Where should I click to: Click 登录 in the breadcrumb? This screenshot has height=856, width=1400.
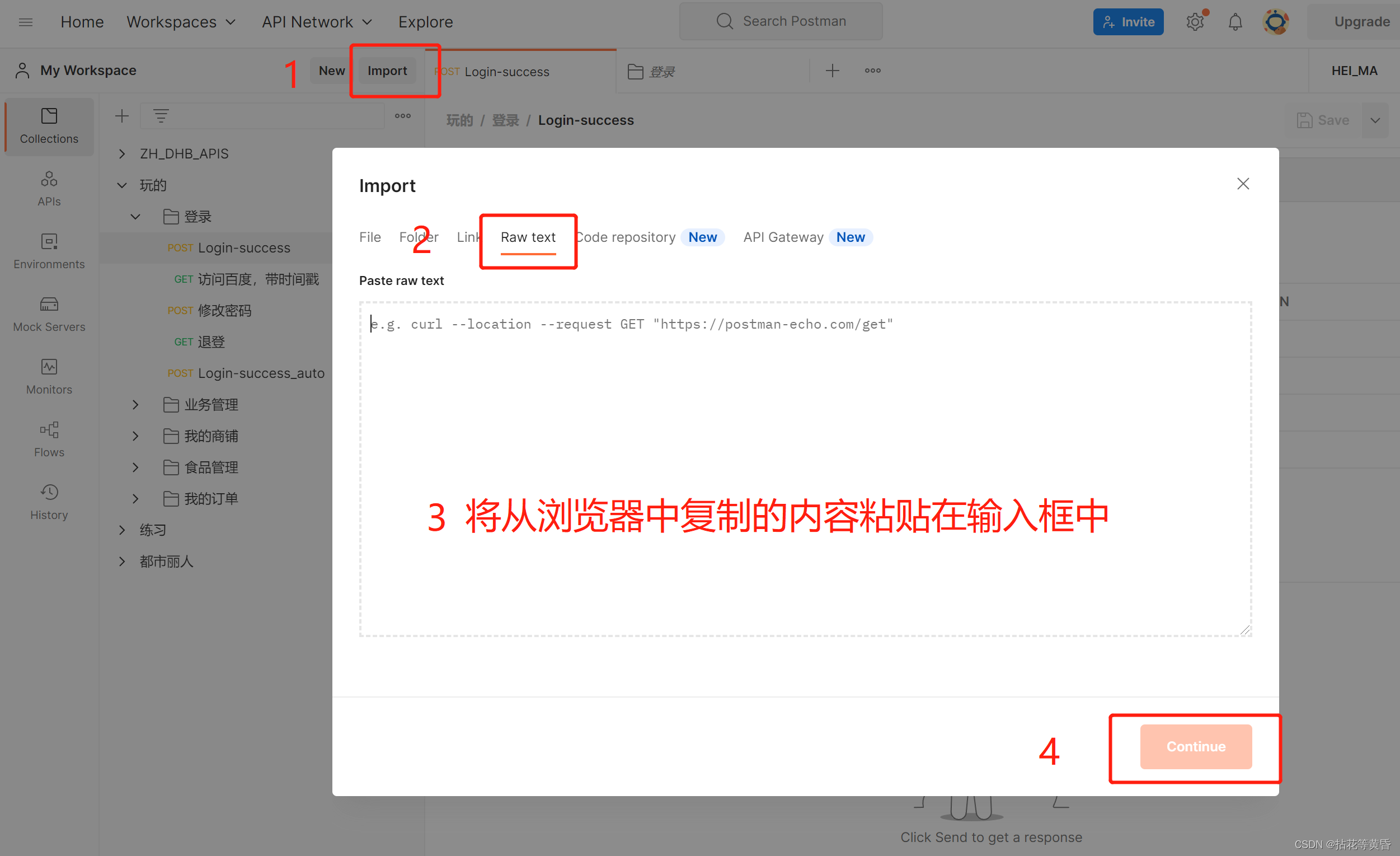click(505, 120)
